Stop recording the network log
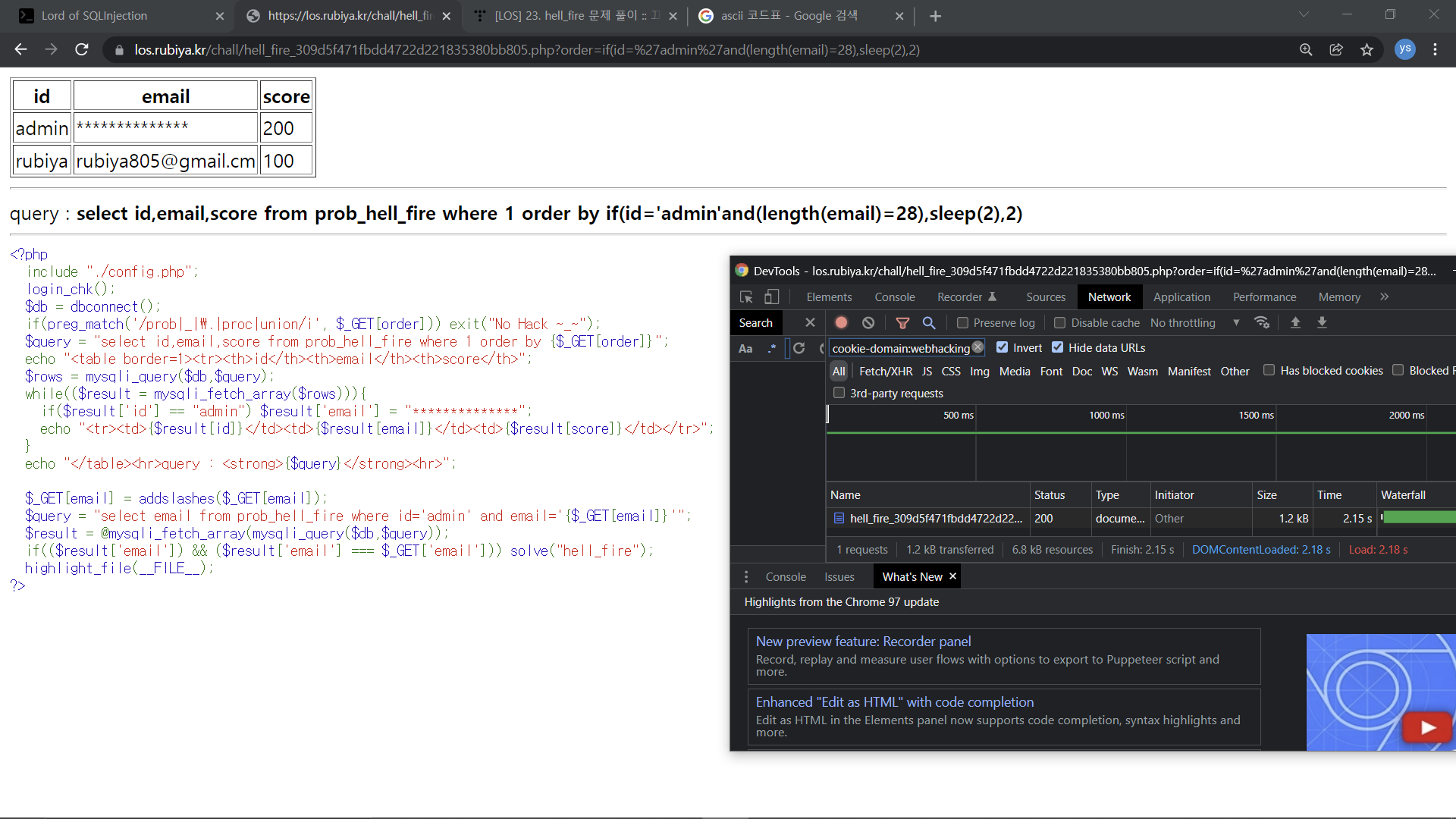 point(841,323)
